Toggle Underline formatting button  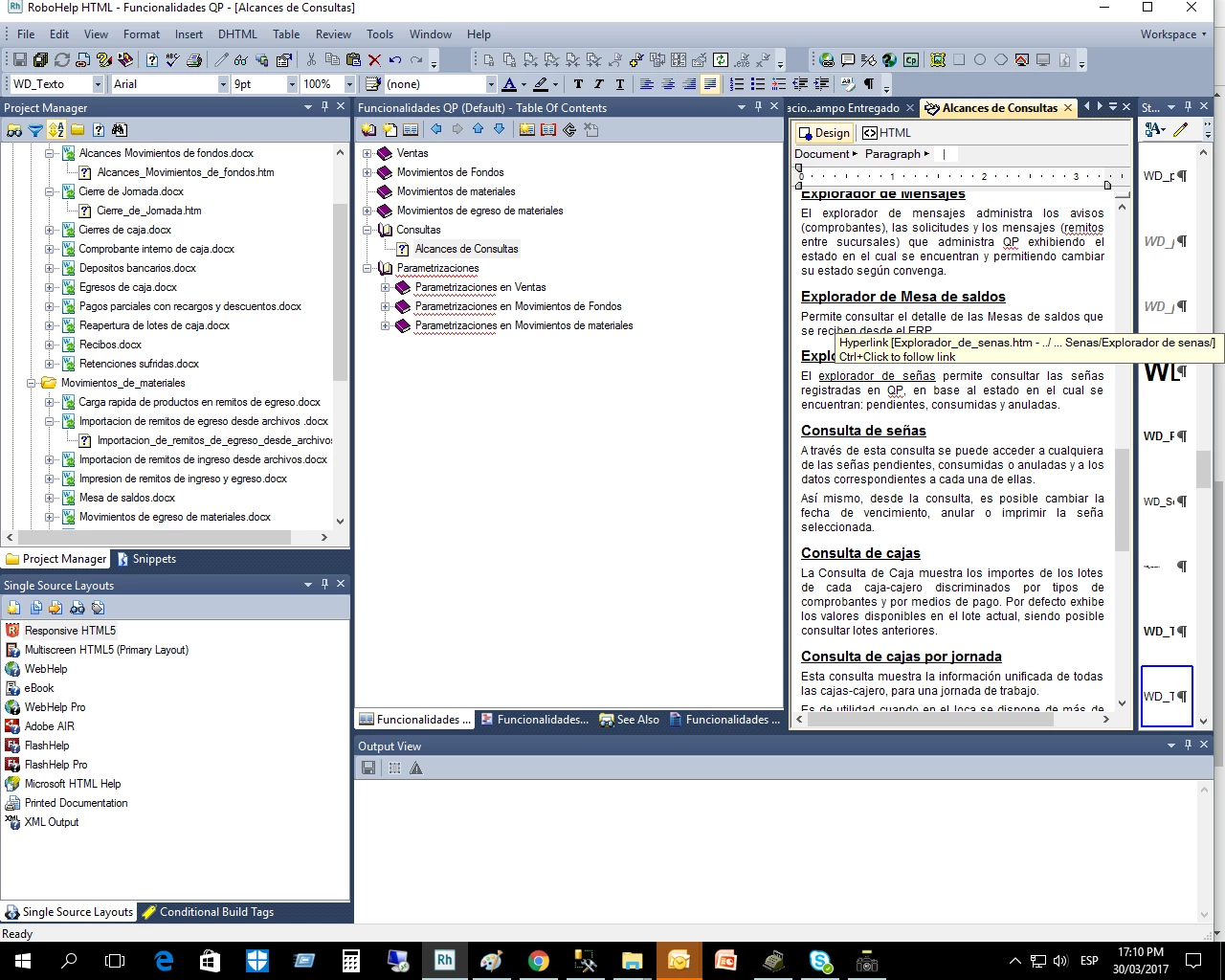pyautogui.click(x=620, y=84)
